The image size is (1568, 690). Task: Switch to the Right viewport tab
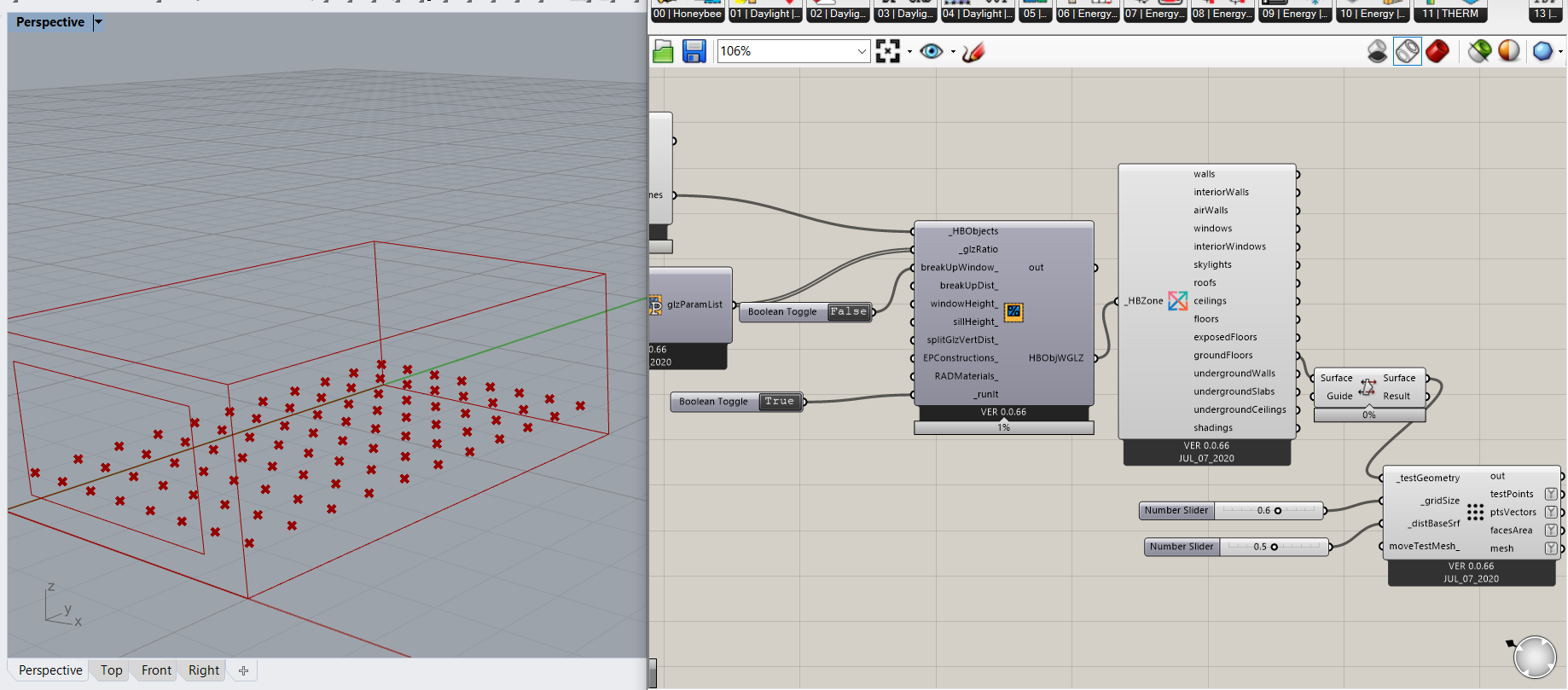pos(204,670)
